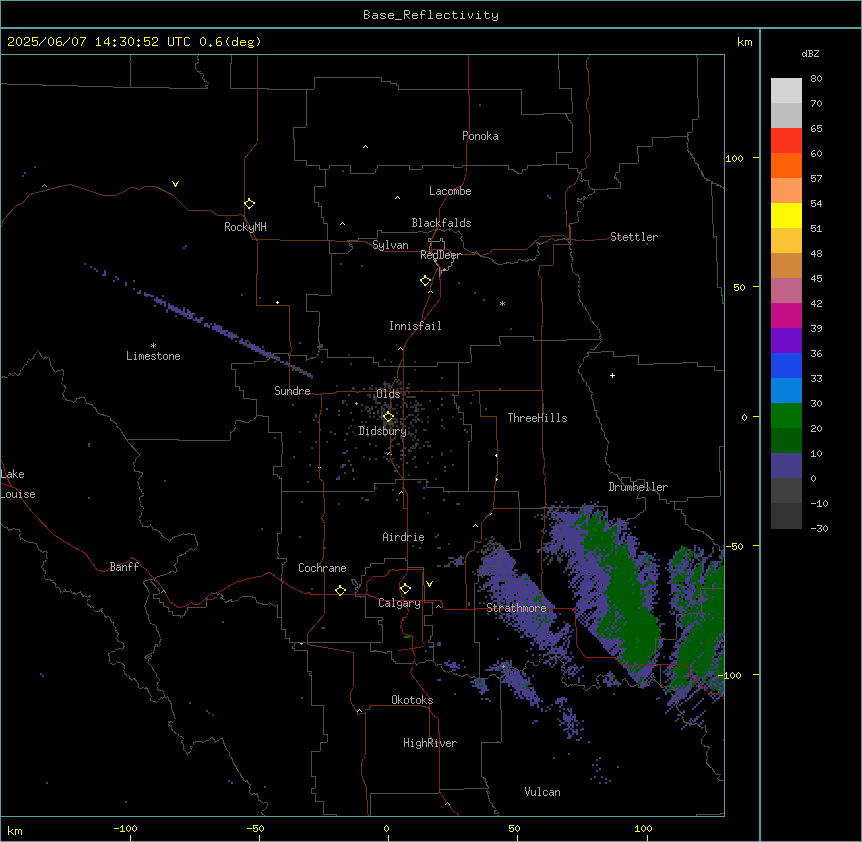
Task: Click the Base_Reflectivity title
Action: tap(431, 15)
